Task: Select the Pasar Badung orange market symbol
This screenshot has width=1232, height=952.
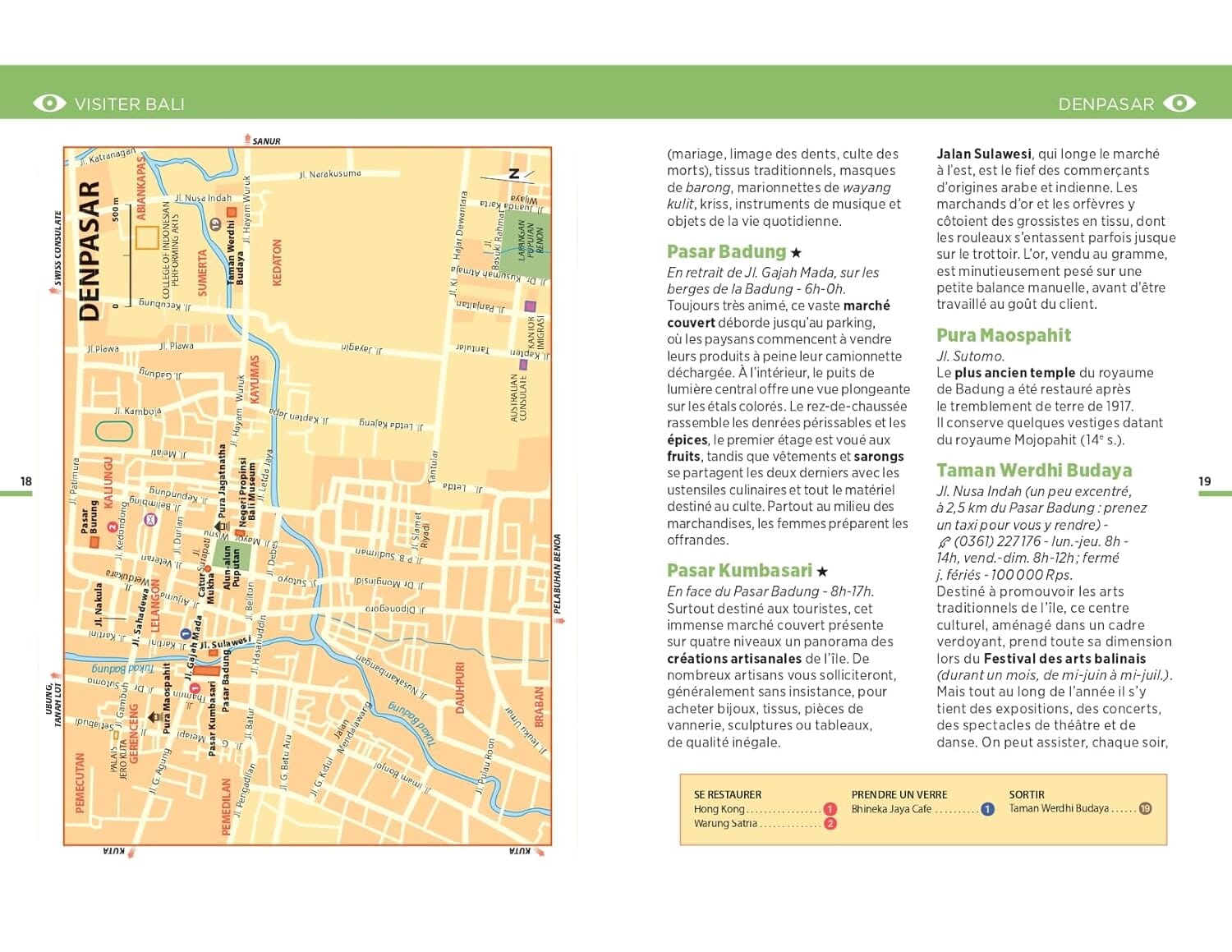Action: point(205,671)
